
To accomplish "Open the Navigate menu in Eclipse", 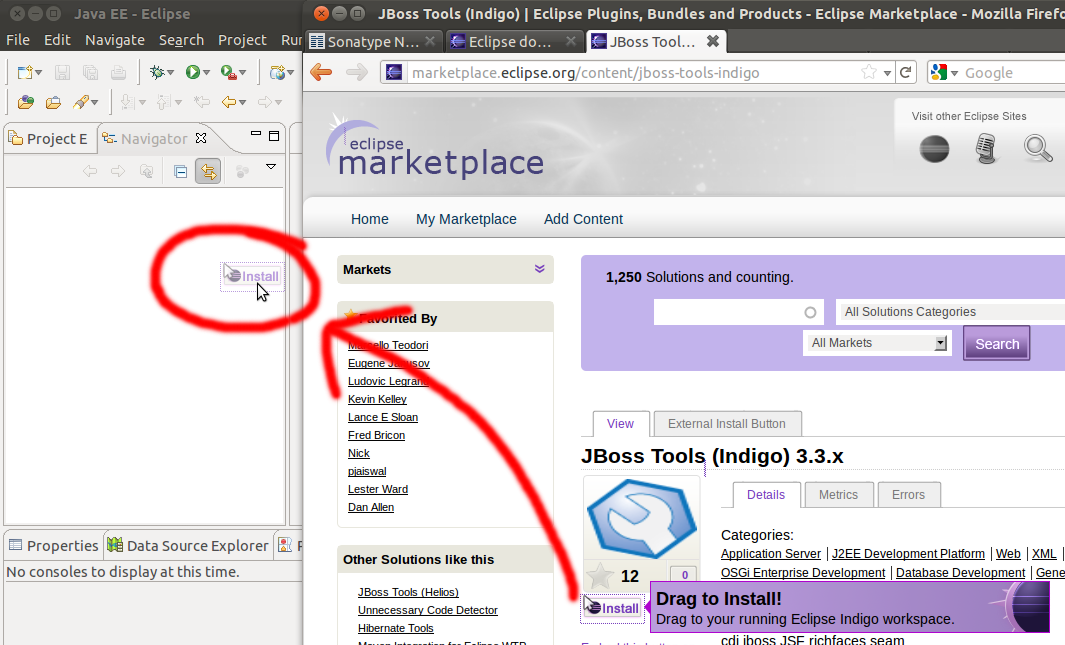I will 115,40.
